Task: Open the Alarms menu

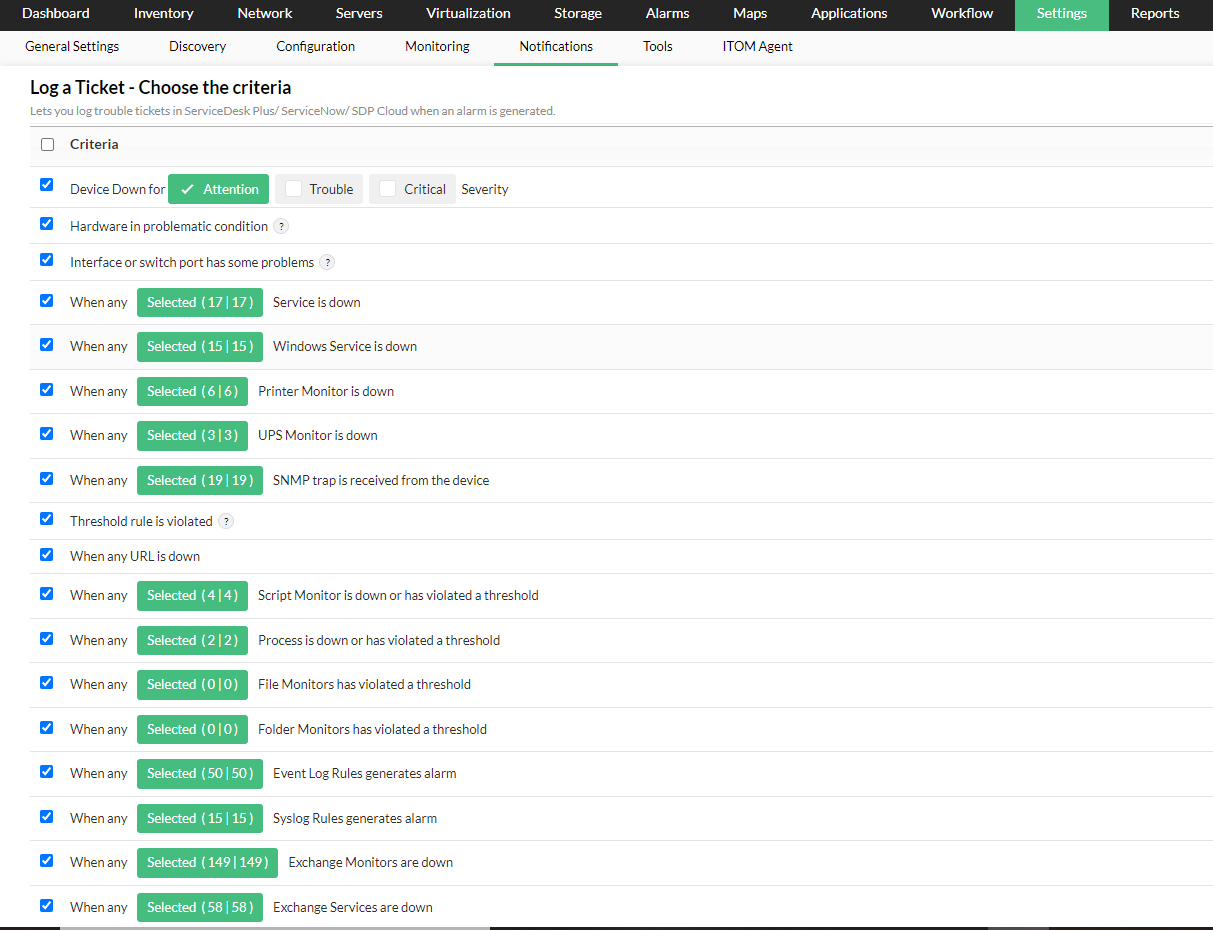Action: click(x=667, y=14)
